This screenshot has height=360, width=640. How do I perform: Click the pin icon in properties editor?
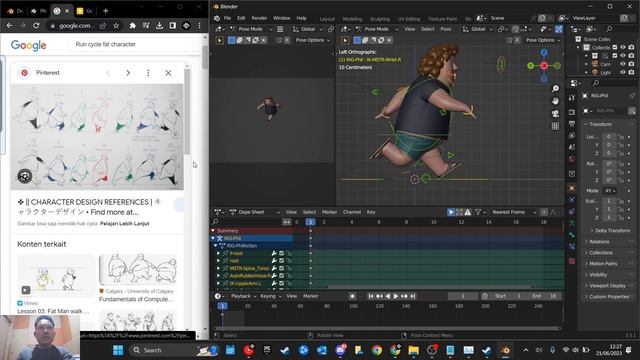tap(632, 96)
